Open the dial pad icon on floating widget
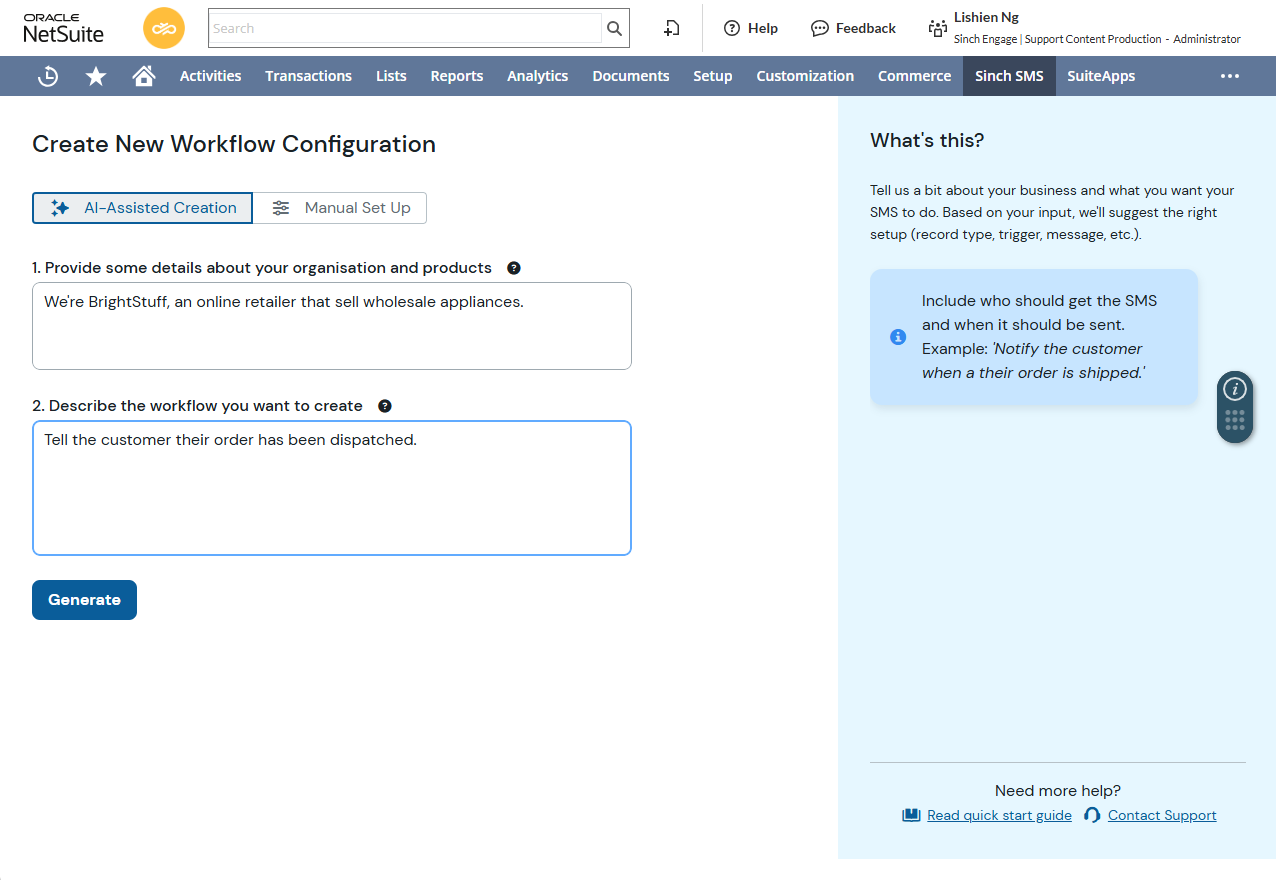 (1235, 419)
